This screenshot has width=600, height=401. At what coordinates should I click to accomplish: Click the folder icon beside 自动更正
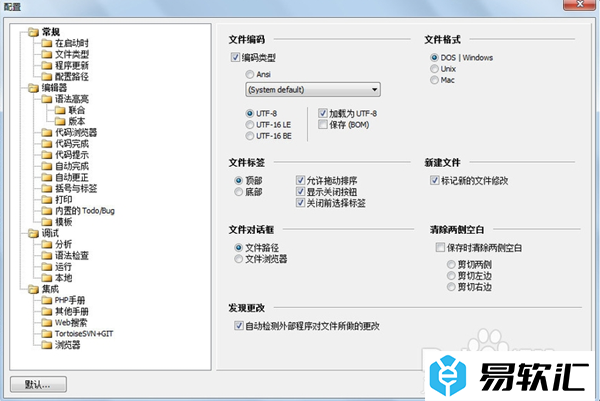[47, 177]
